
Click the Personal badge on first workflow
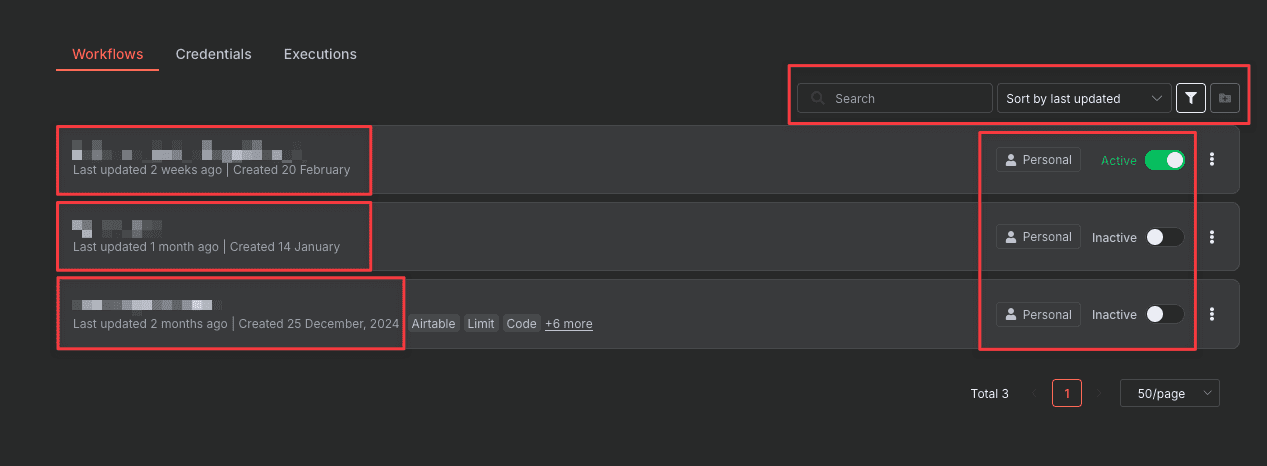click(1038, 160)
